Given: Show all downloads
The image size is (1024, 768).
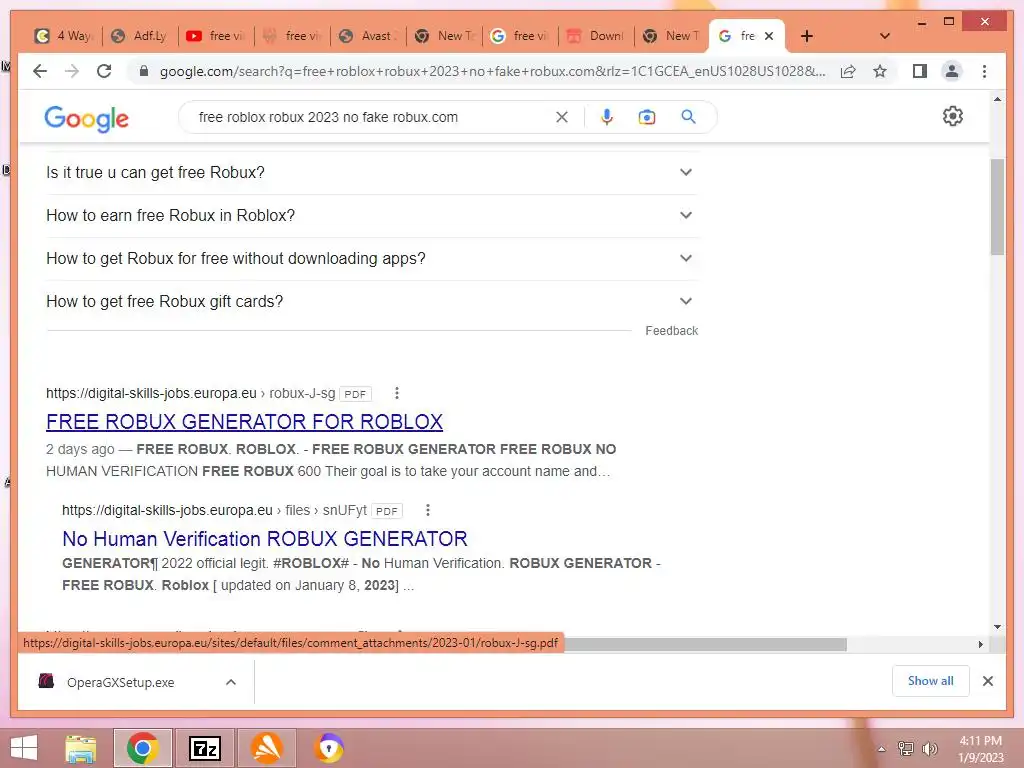Looking at the screenshot, I should 931,681.
